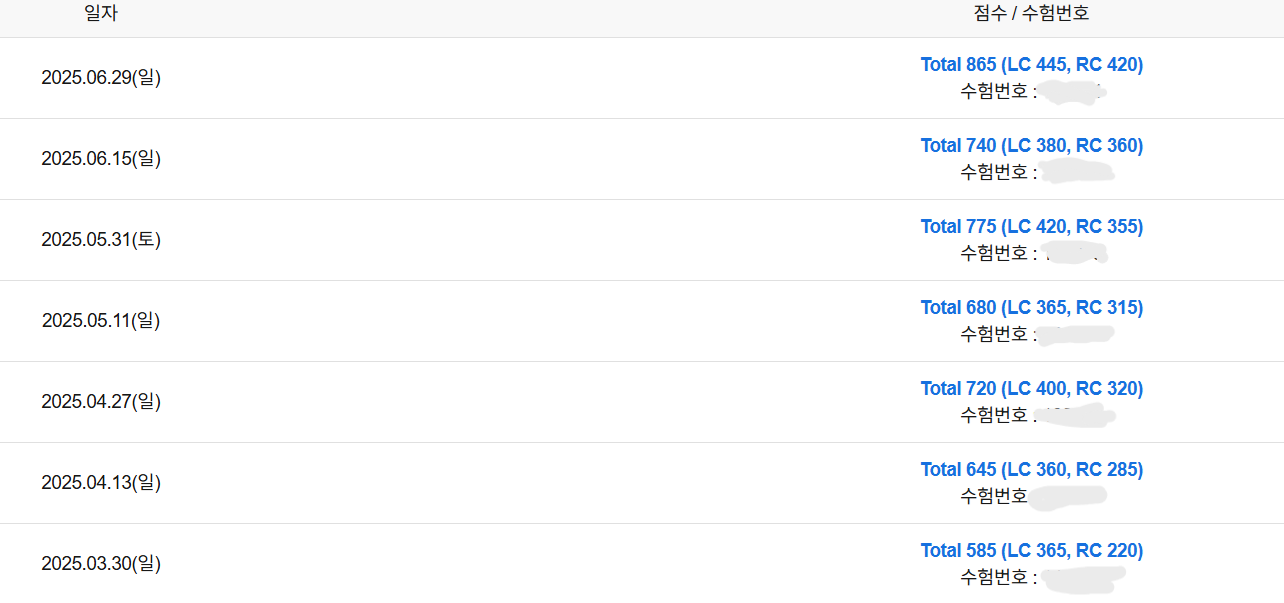Image resolution: width=1284 pixels, height=603 pixels.
Task: Select the 2025.05.31(토) date cell
Action: 101,240
